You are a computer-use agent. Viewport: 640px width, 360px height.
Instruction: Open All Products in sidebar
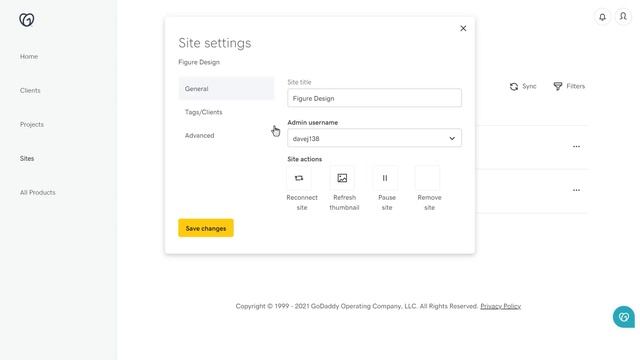tap(38, 192)
